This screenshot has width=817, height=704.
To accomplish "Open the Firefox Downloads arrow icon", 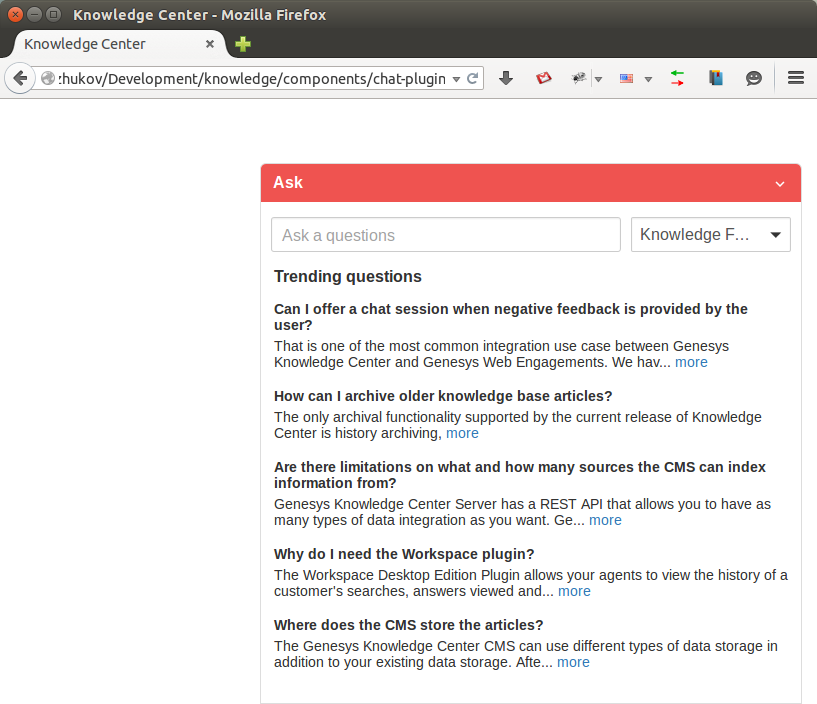I will 506,78.
